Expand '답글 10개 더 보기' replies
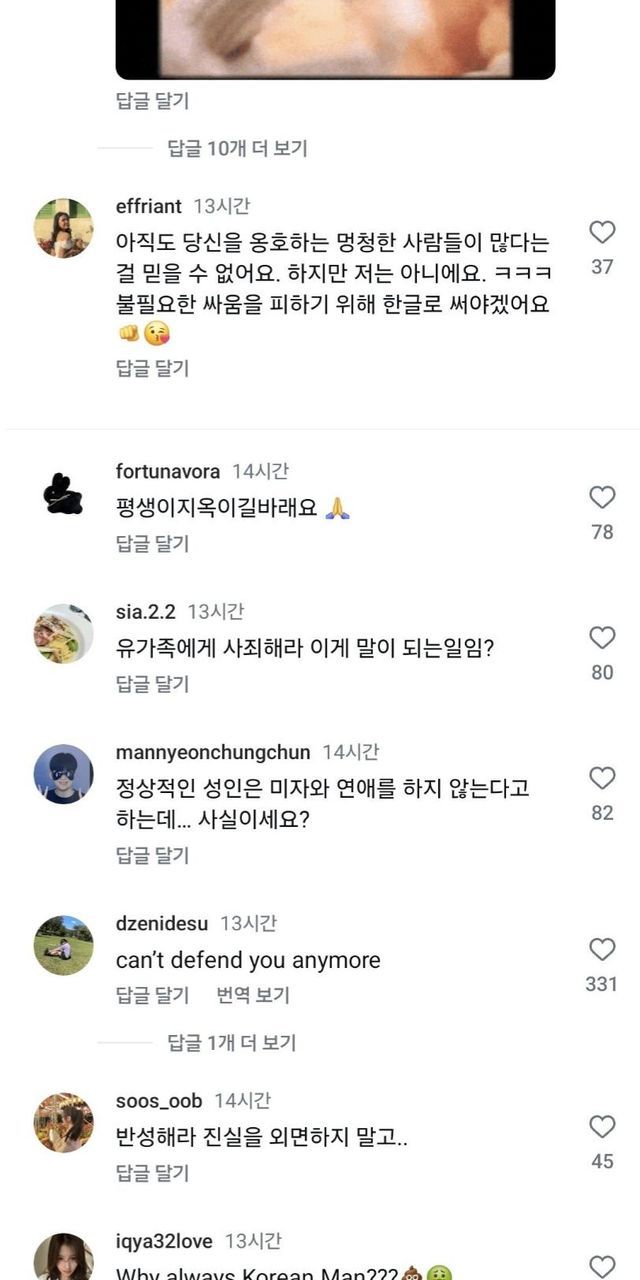The width and height of the screenshot is (640, 1280). coord(237,148)
